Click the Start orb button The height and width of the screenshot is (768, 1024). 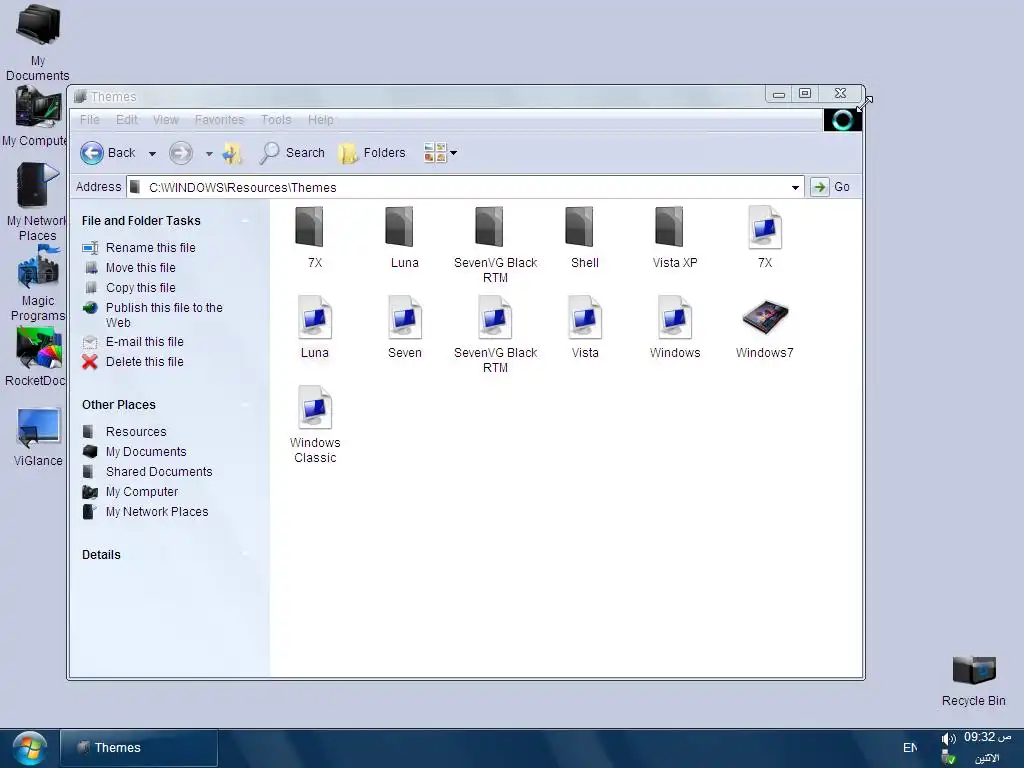(x=29, y=748)
